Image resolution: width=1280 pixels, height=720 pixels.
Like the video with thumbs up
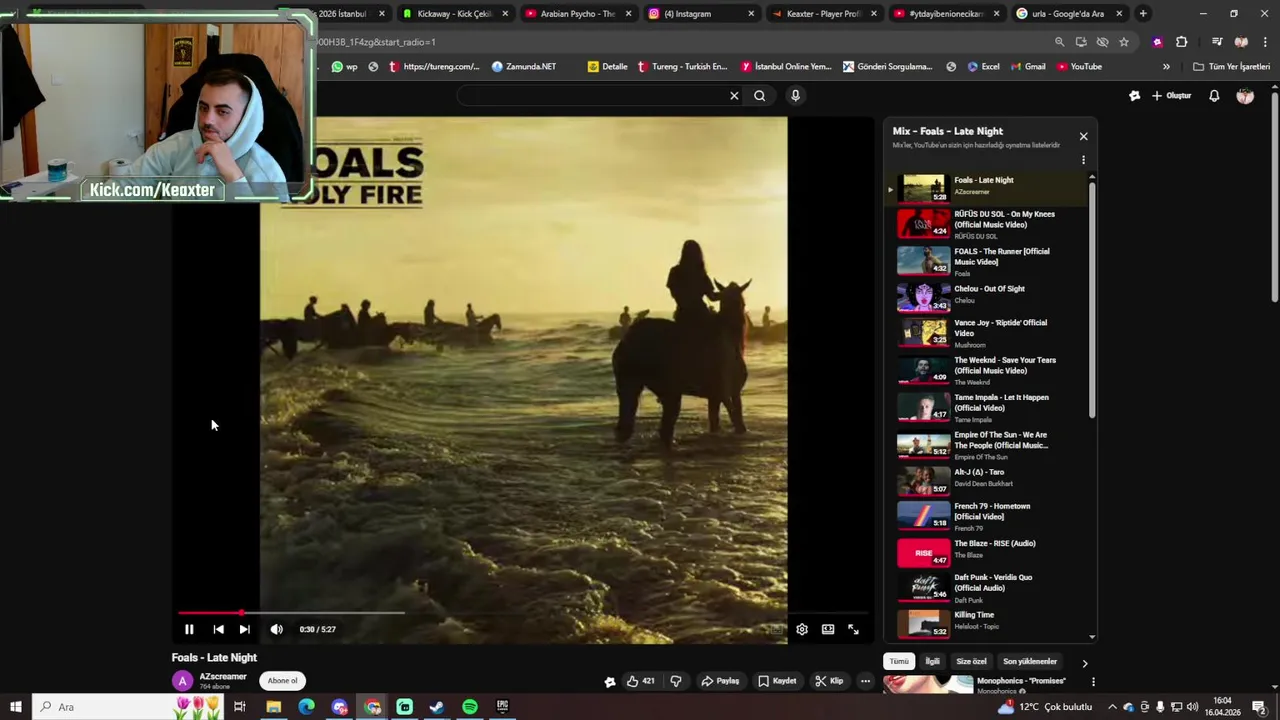pyautogui.click(x=640, y=681)
